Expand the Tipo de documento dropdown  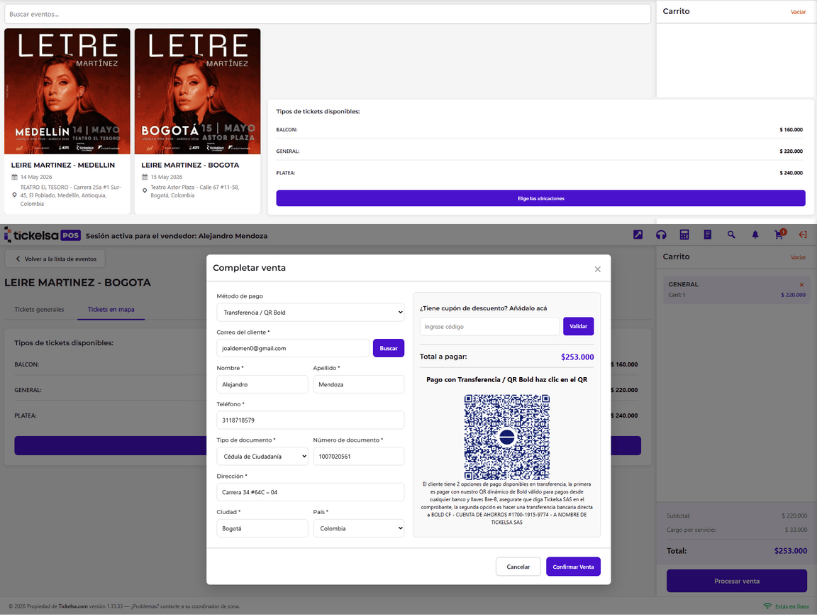263,456
